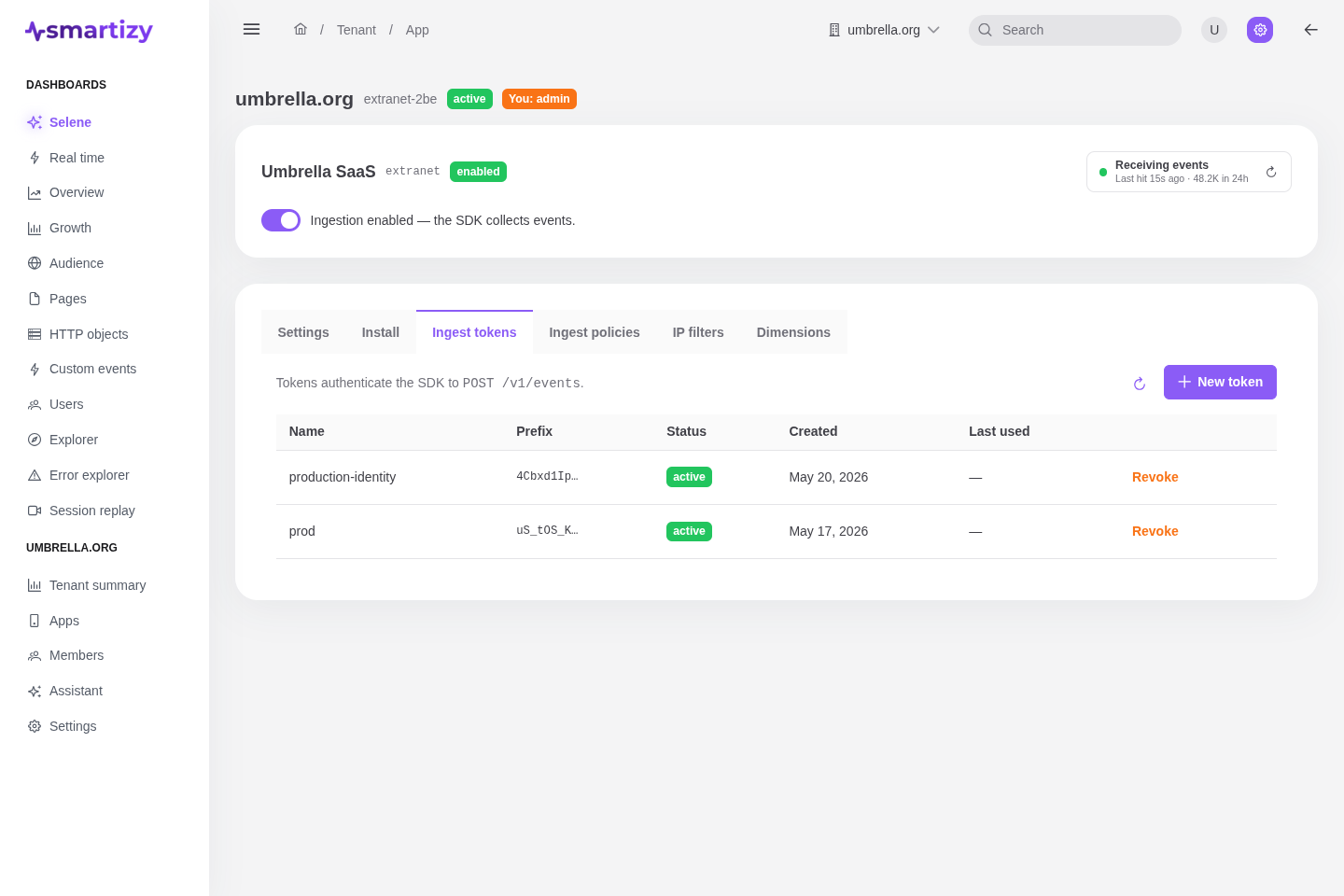Expand the umbrella.org tenant dropdown

(884, 30)
